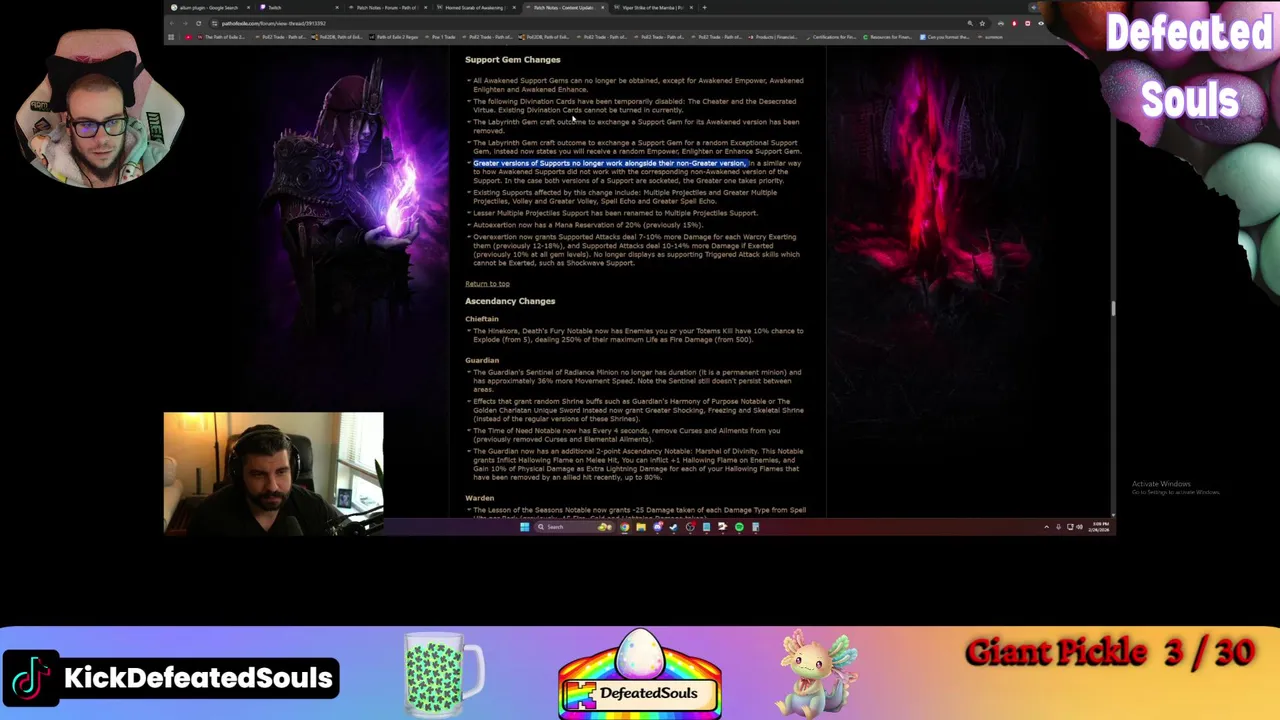Click the Ascendancy Changes heading

click(x=510, y=301)
